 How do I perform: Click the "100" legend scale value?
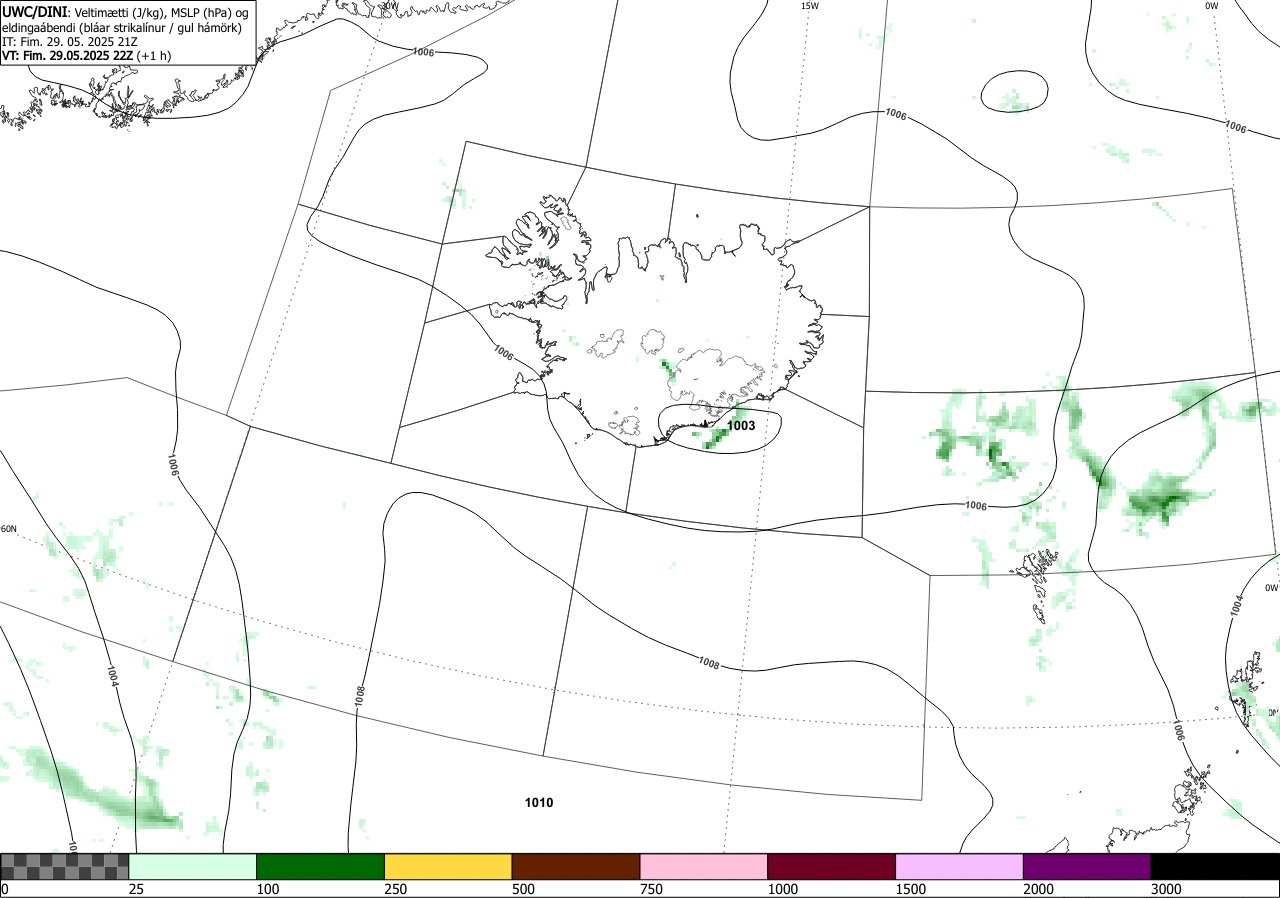(268, 889)
